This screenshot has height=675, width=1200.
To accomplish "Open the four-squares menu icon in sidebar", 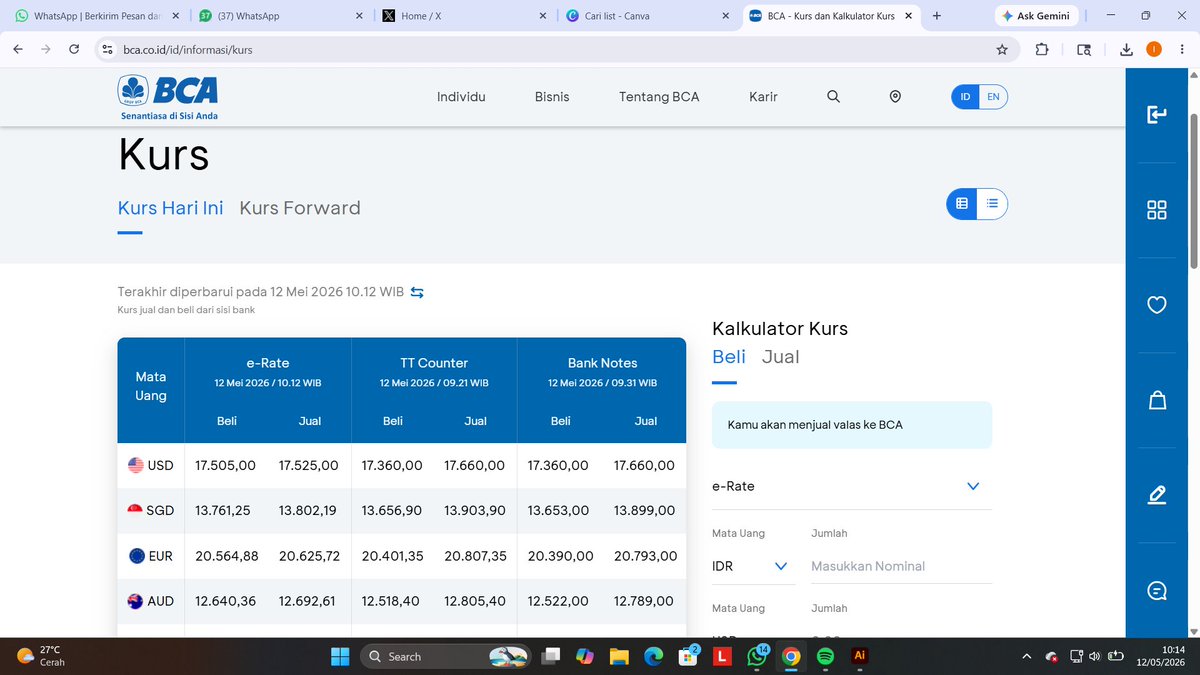I will pos(1157,210).
